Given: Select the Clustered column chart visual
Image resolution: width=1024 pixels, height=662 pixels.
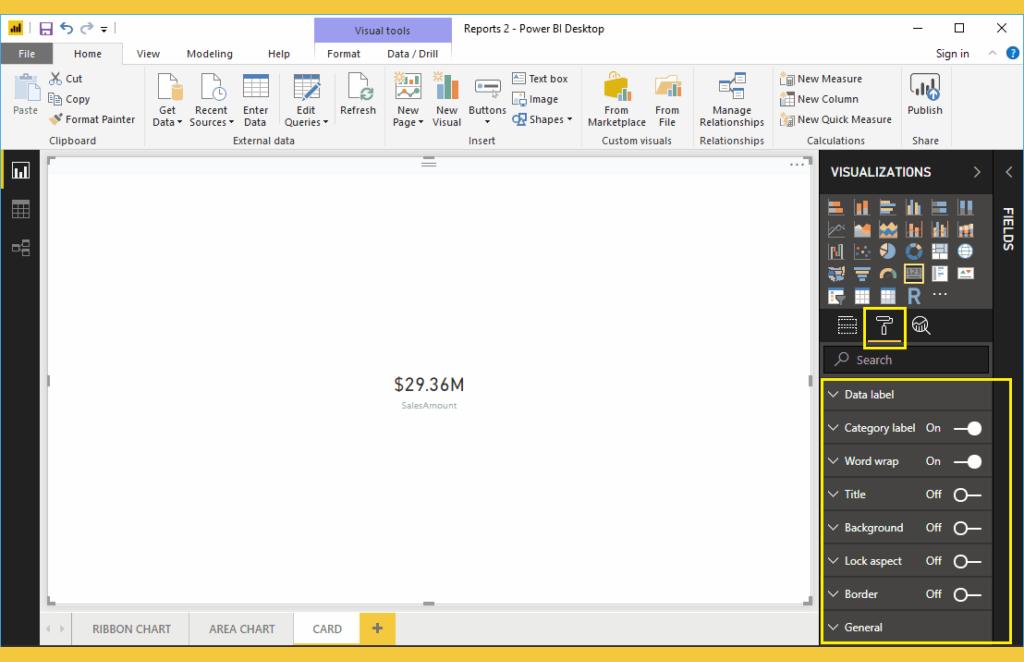Looking at the screenshot, I should [x=914, y=208].
